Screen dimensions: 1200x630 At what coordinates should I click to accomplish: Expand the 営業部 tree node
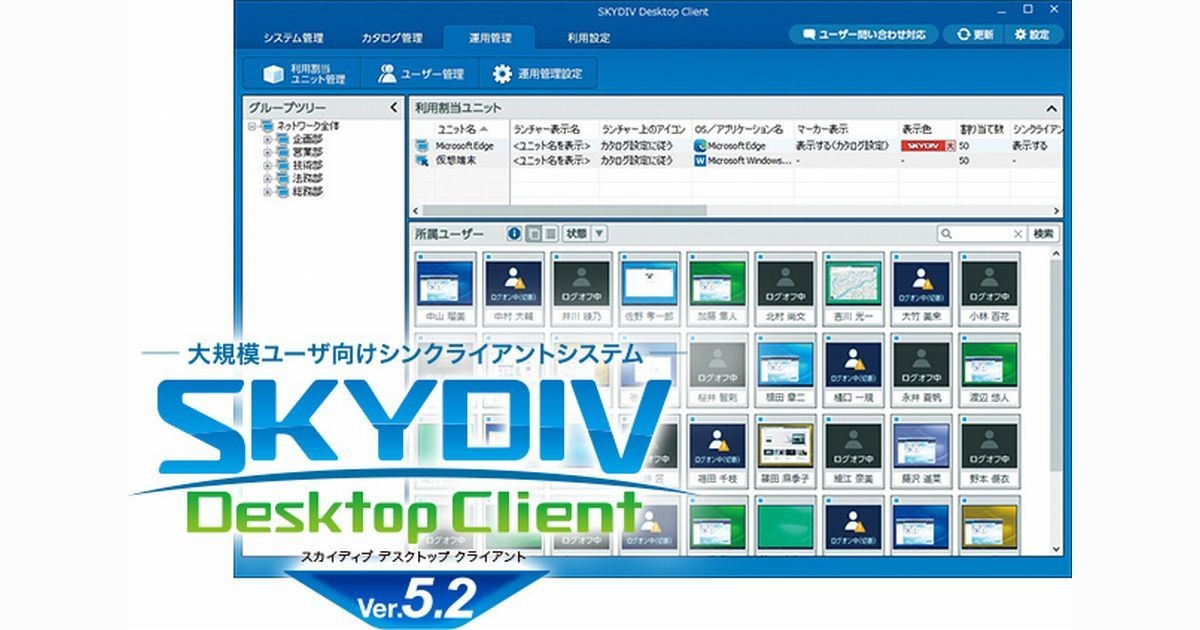tap(267, 153)
